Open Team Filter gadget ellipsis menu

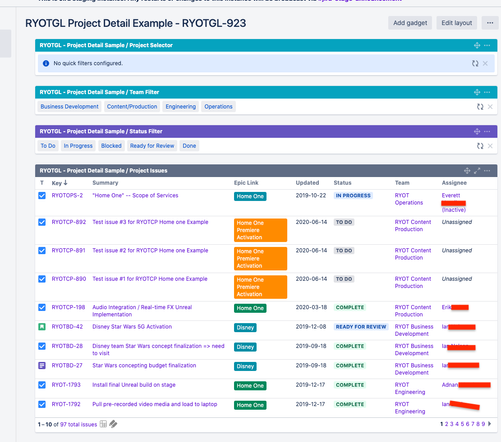click(x=487, y=92)
